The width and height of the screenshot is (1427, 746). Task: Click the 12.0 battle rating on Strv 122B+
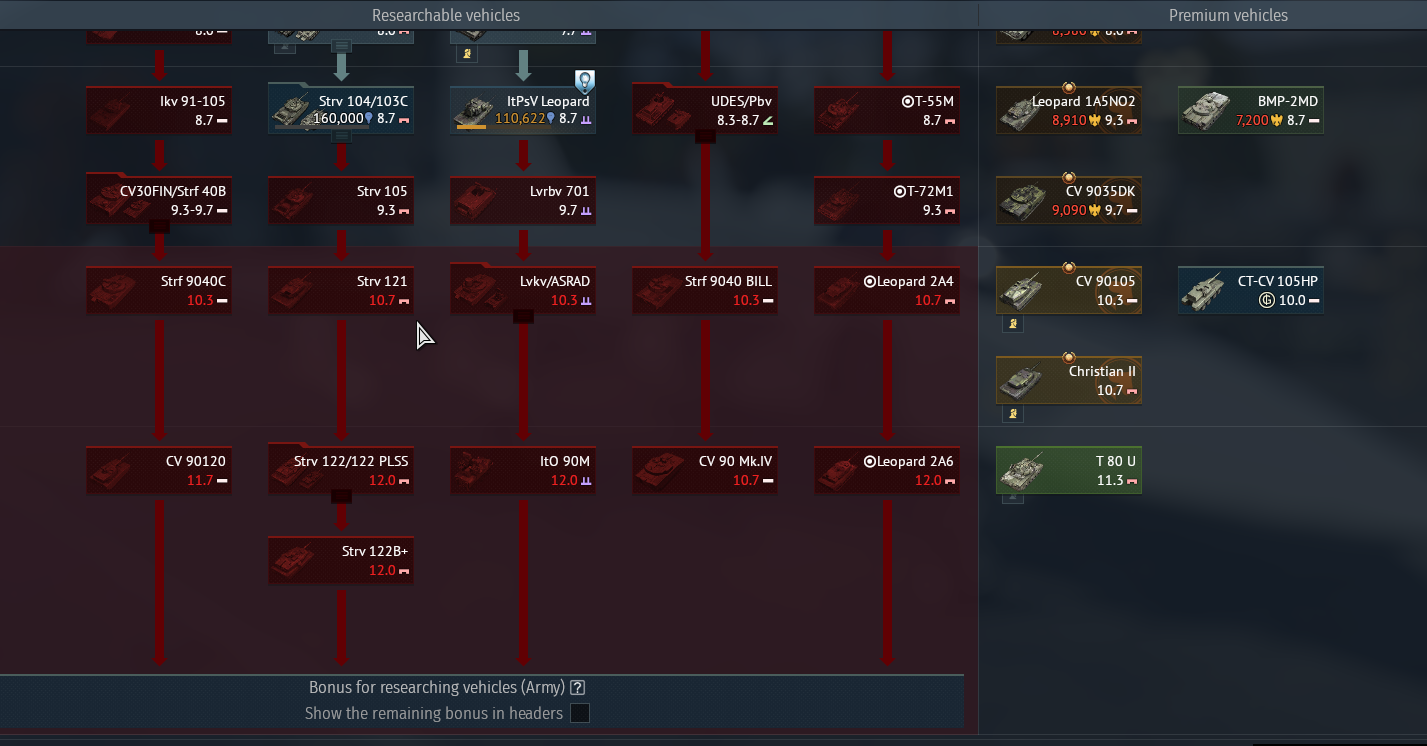[x=382, y=570]
